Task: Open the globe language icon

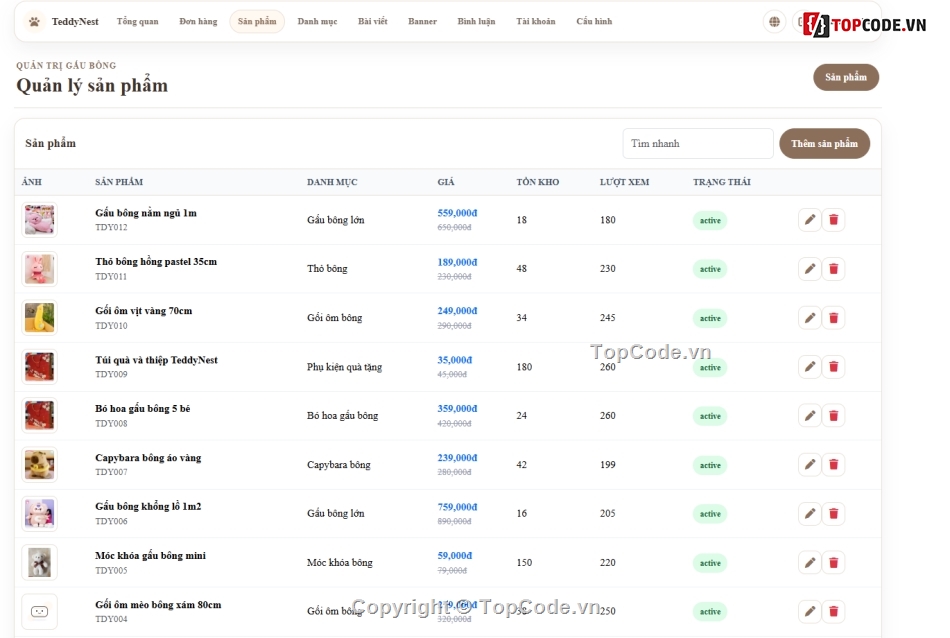Action: point(774,22)
